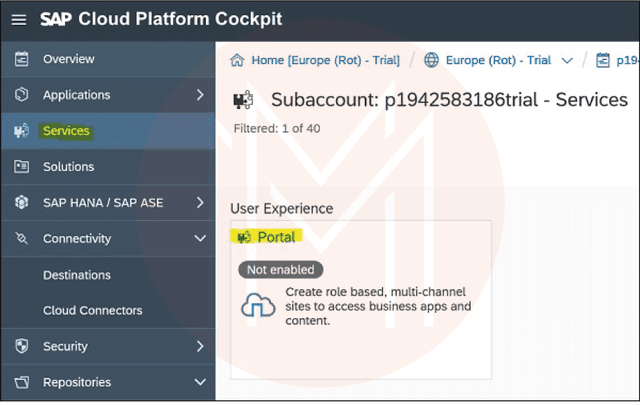Click the Home icon in breadcrumb

pos(238,60)
